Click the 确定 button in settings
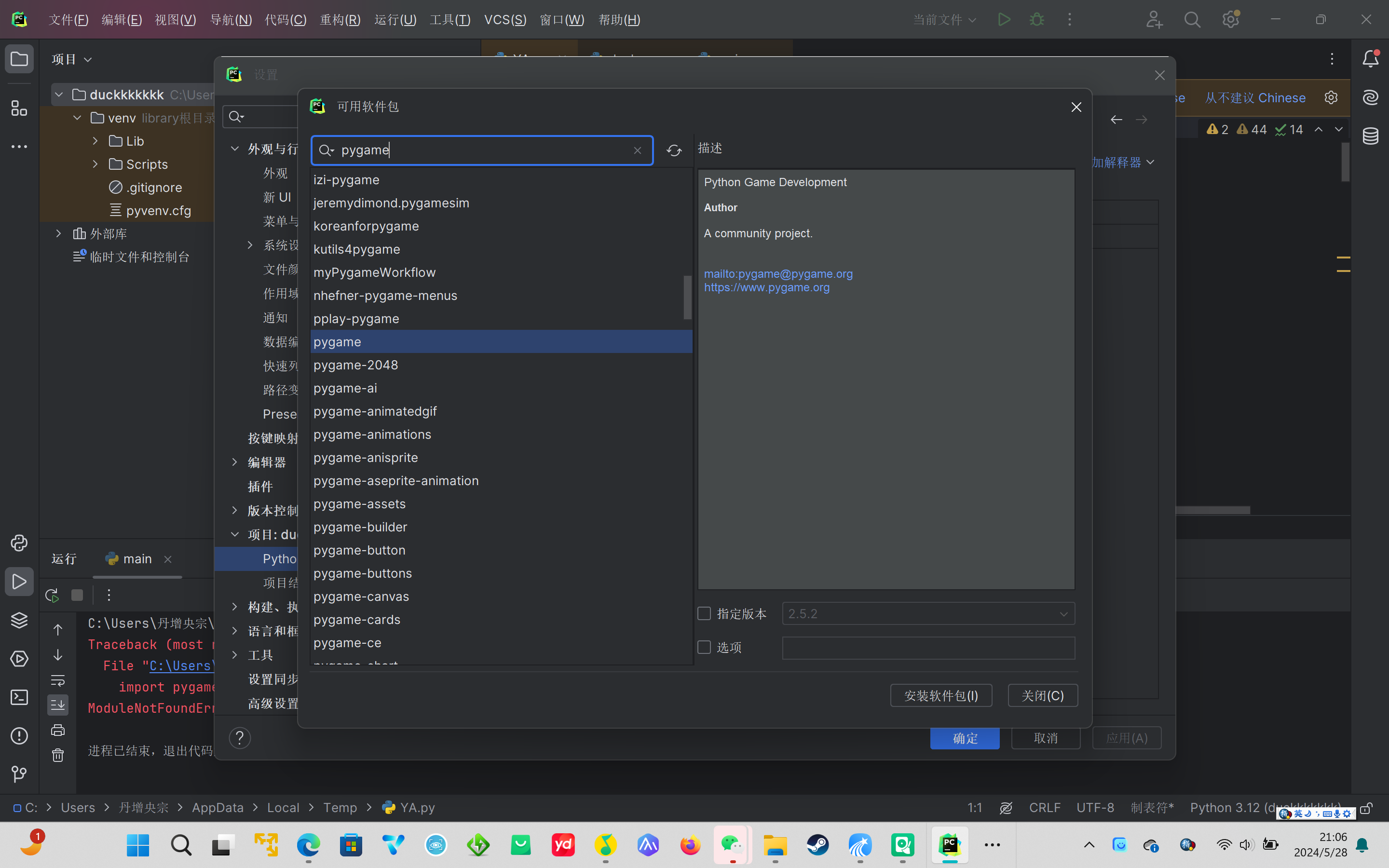This screenshot has width=1389, height=868. pyautogui.click(x=965, y=738)
